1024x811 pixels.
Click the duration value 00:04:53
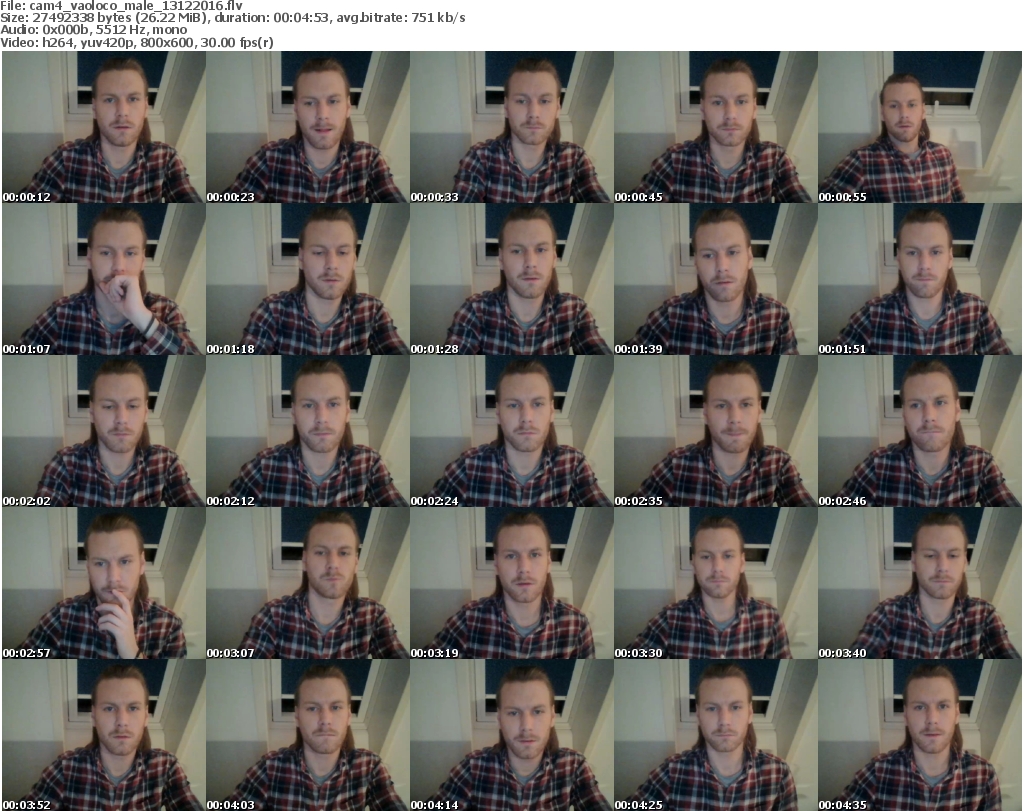point(301,18)
